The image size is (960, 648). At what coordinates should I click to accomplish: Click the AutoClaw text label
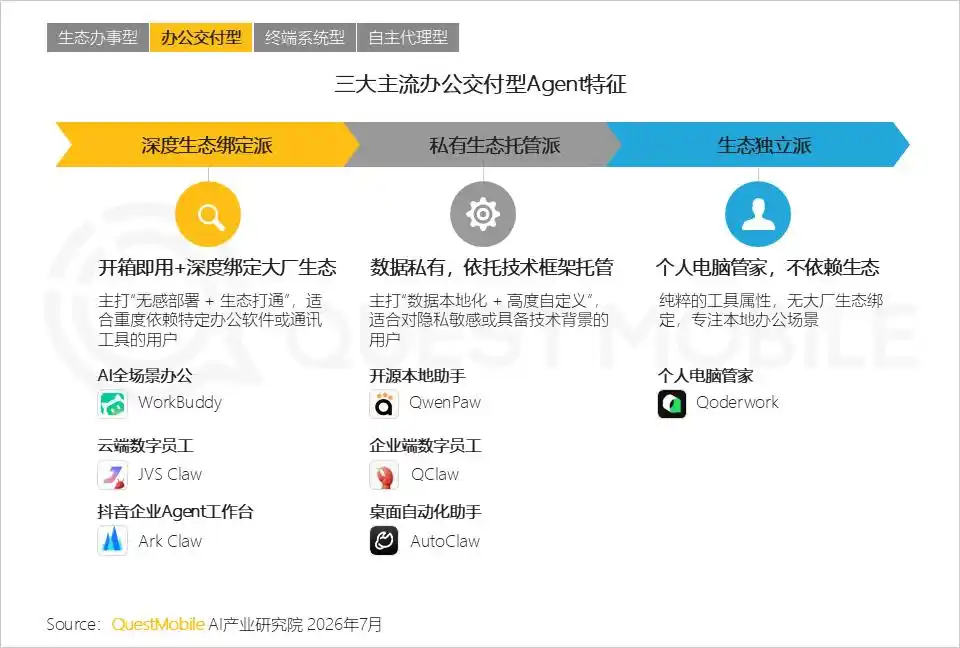[445, 541]
